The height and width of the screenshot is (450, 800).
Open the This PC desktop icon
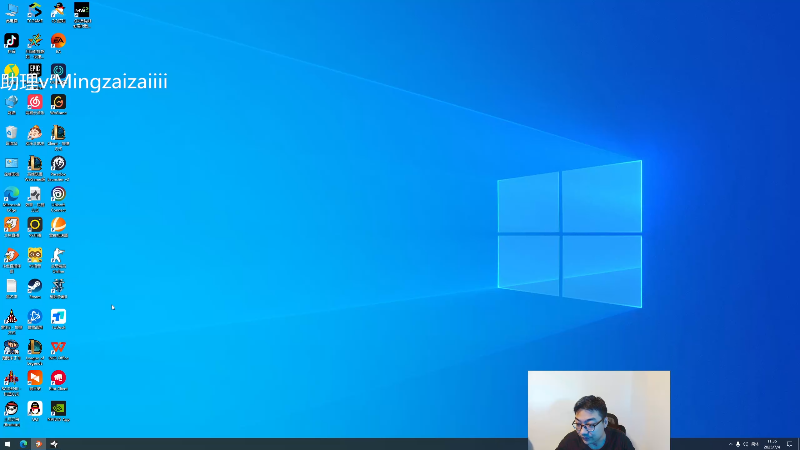(x=11, y=12)
